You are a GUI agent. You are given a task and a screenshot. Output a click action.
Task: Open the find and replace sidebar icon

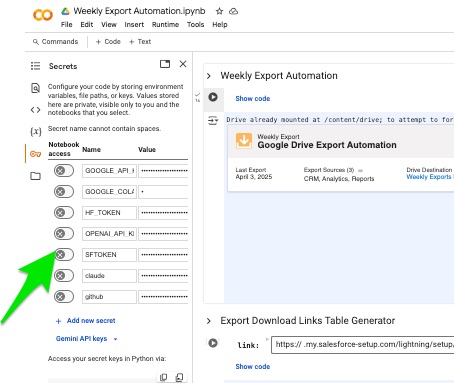pyautogui.click(x=35, y=88)
